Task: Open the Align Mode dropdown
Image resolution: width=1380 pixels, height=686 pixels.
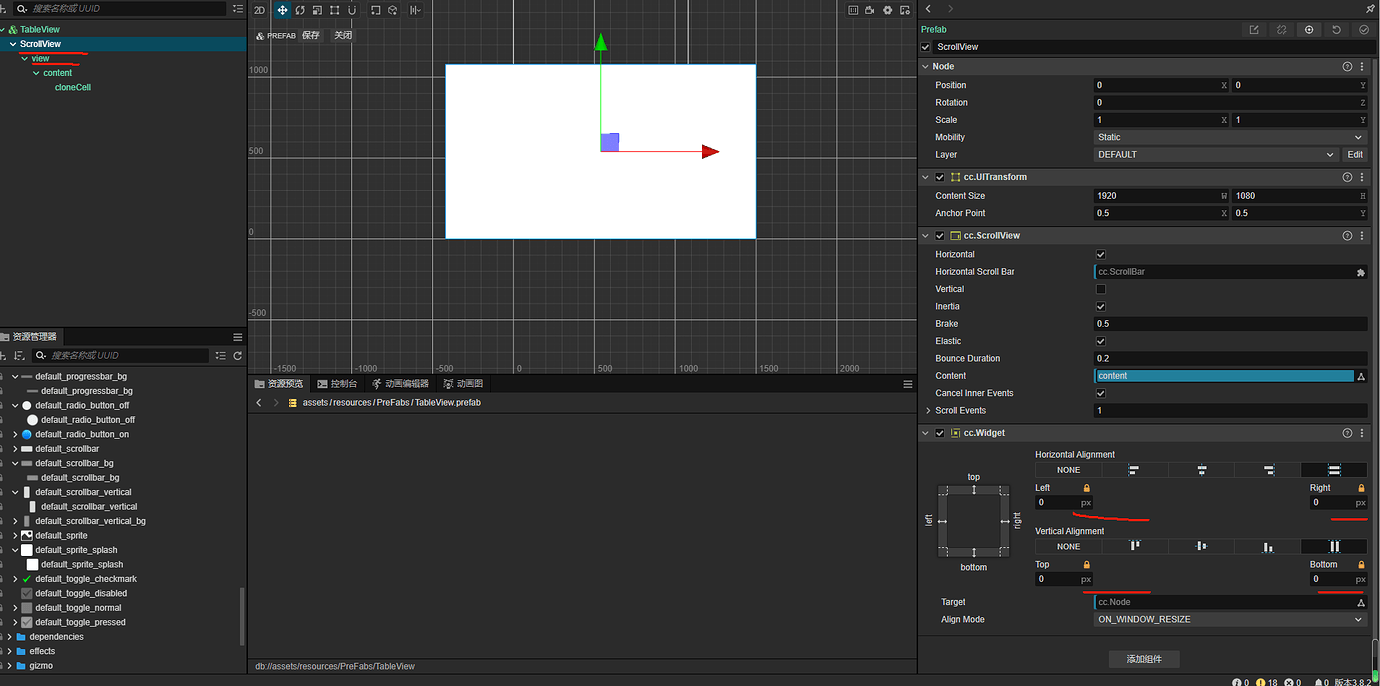Action: [1229, 619]
